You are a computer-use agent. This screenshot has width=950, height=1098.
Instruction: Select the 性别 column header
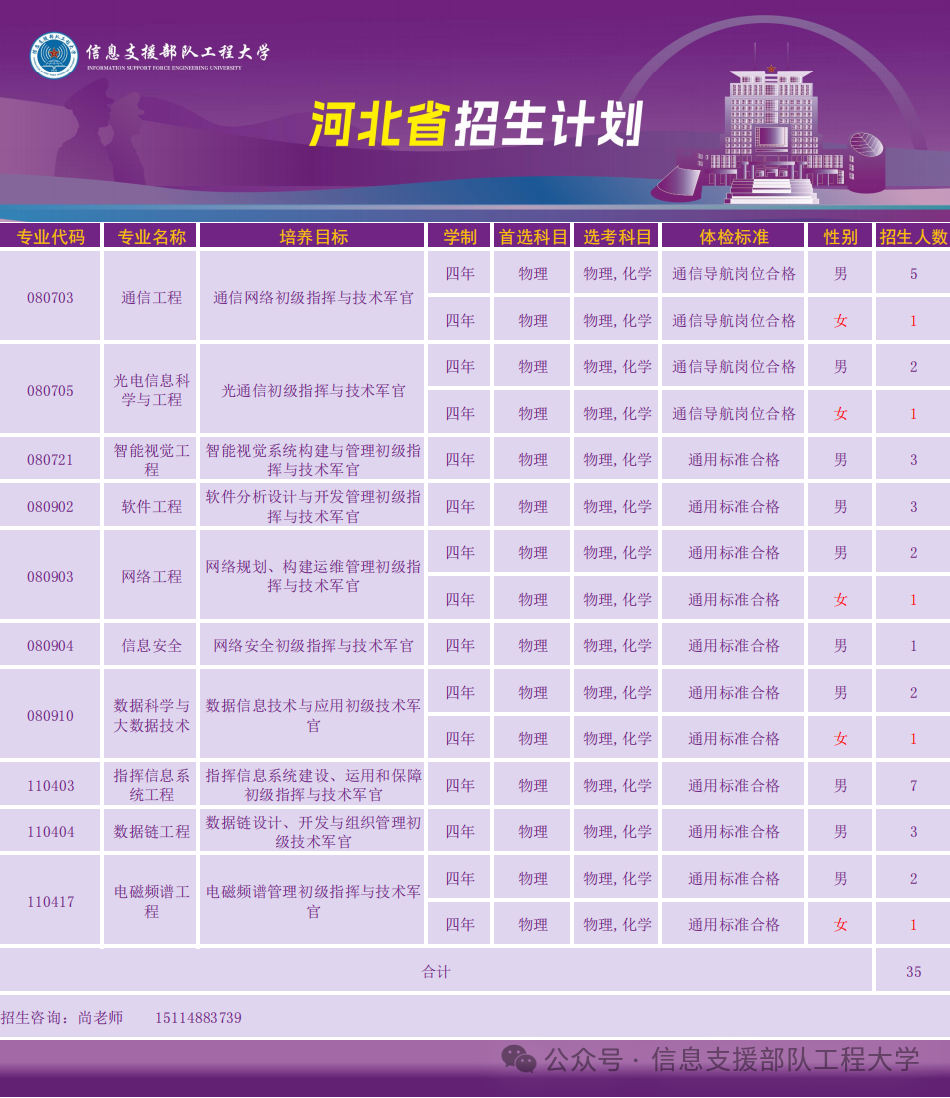[840, 237]
